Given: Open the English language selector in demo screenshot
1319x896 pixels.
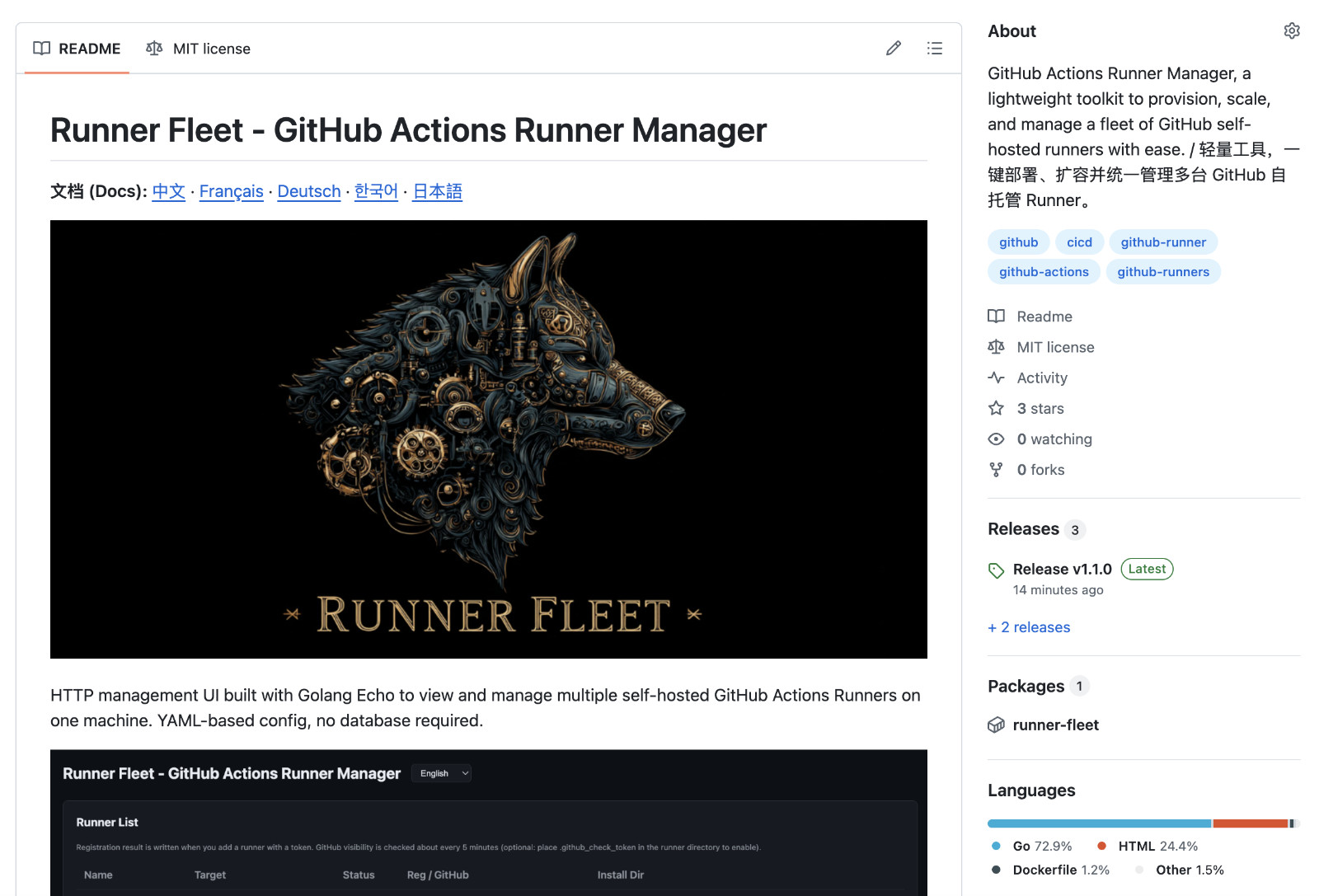Looking at the screenshot, I should [441, 773].
